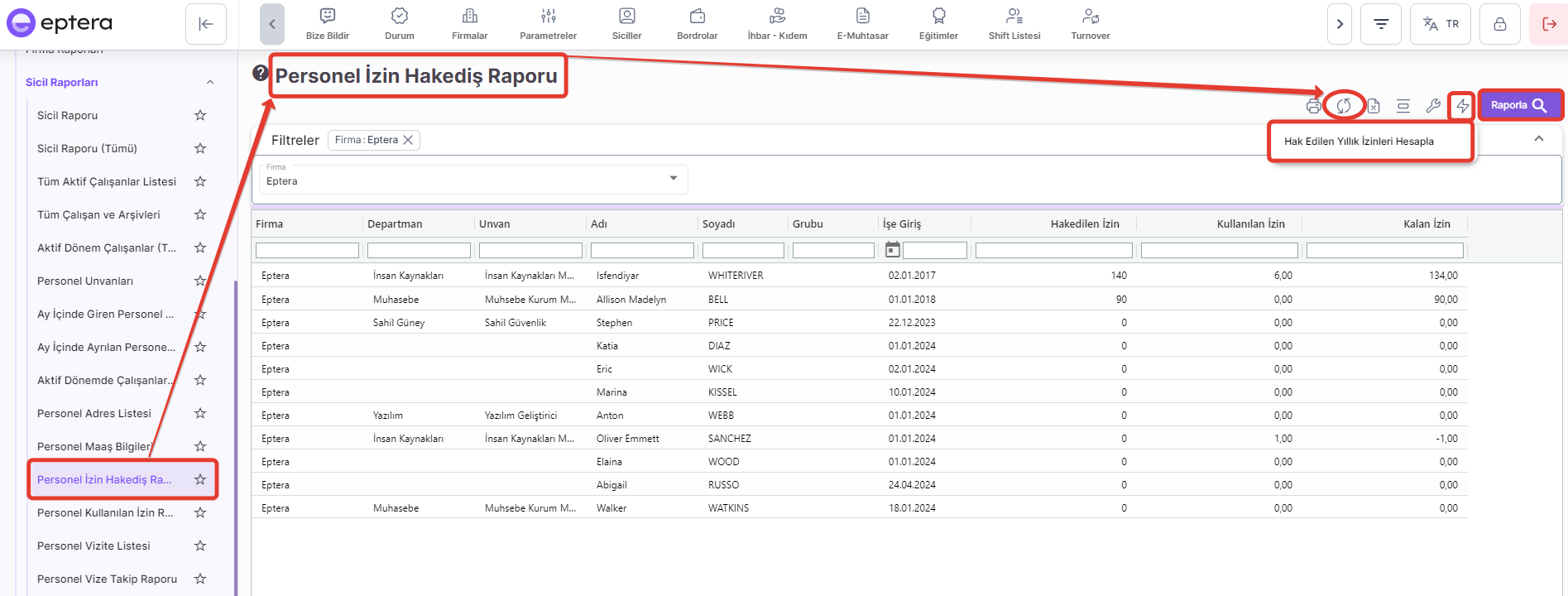
Task: Click the refresh icon in the report toolbar
Action: click(1344, 106)
